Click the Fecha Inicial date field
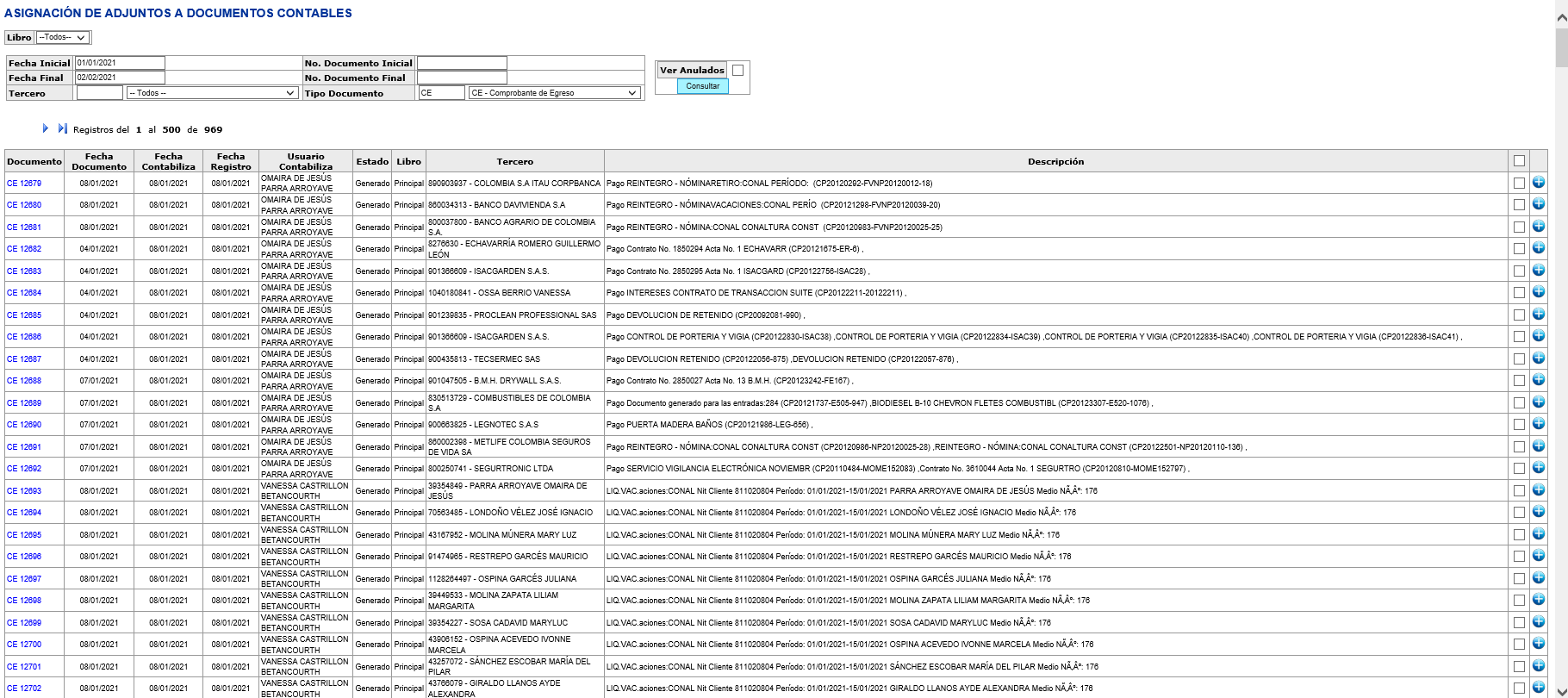The width and height of the screenshot is (1568, 698). (x=120, y=63)
